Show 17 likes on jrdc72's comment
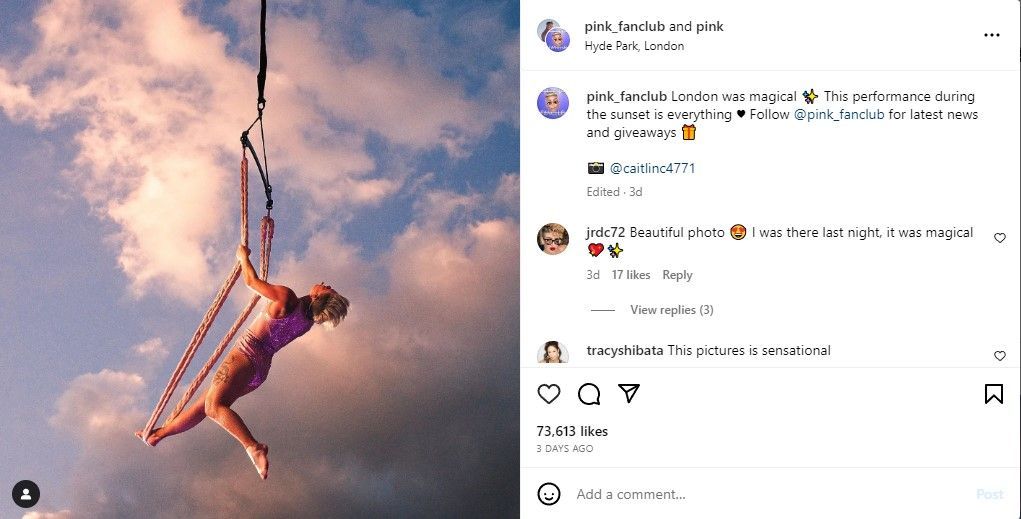This screenshot has height=519, width=1021. (x=631, y=275)
